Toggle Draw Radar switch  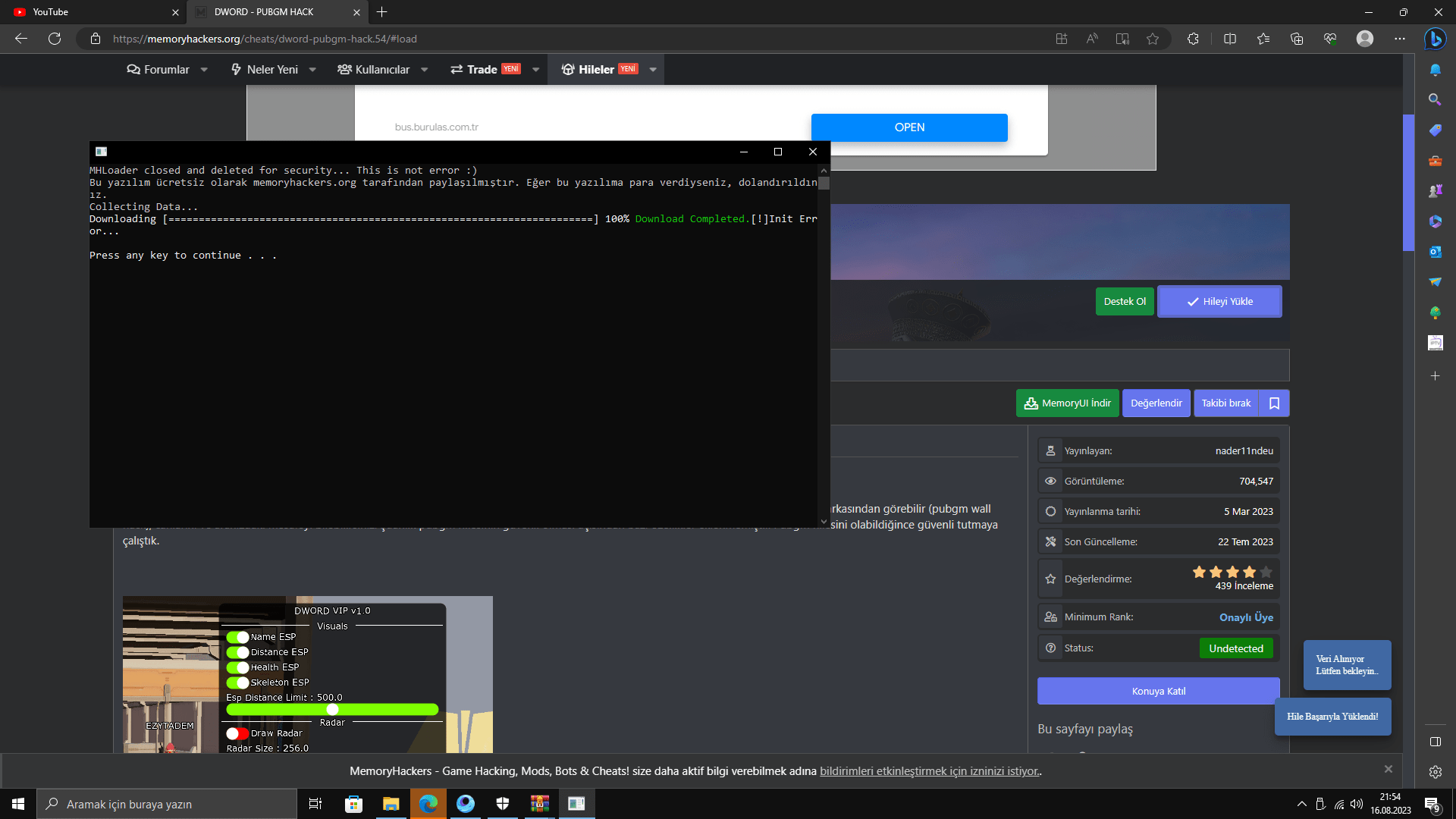click(x=237, y=733)
